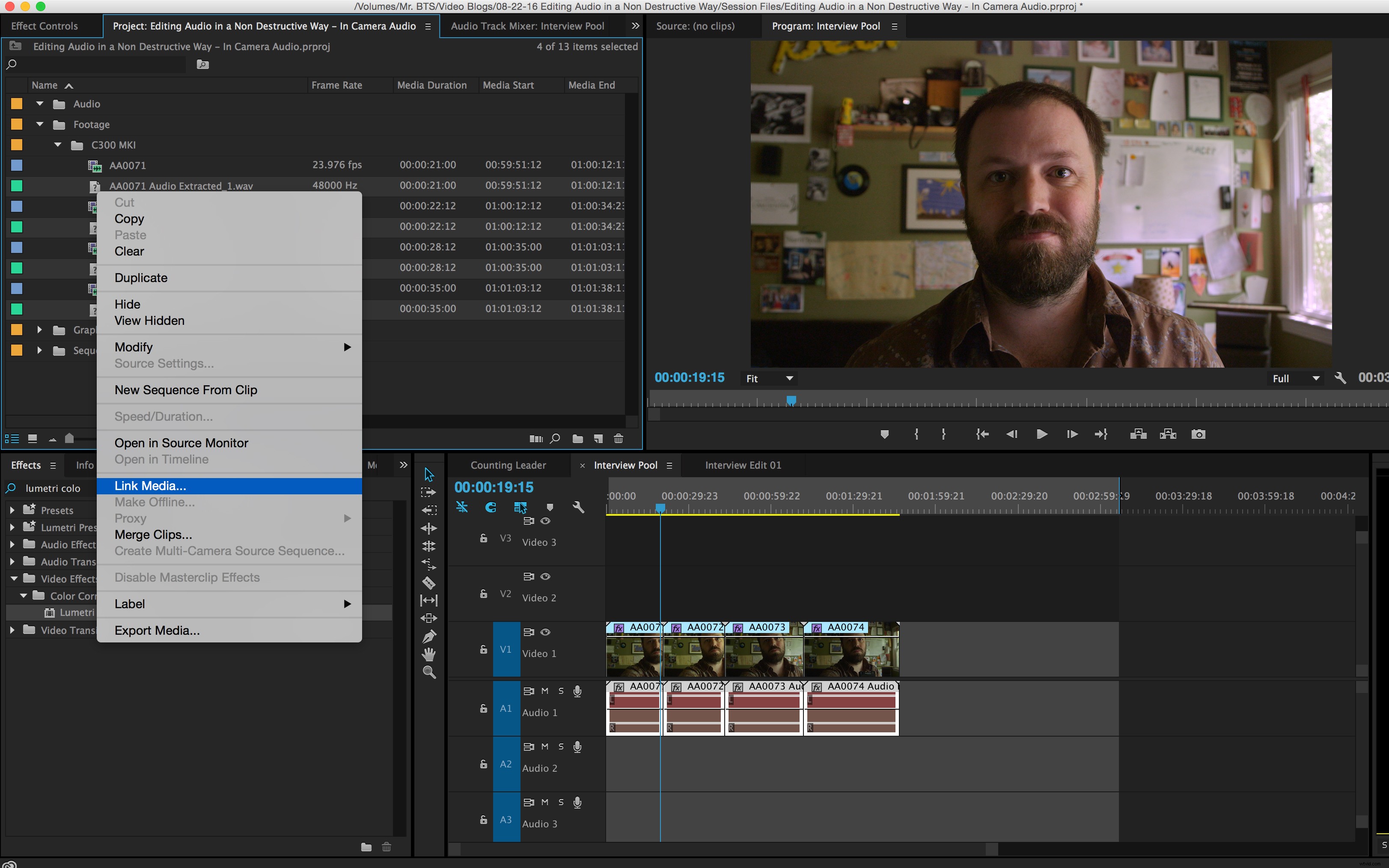Add a marker in the Program Monitor
The height and width of the screenshot is (868, 1389).
click(884, 434)
